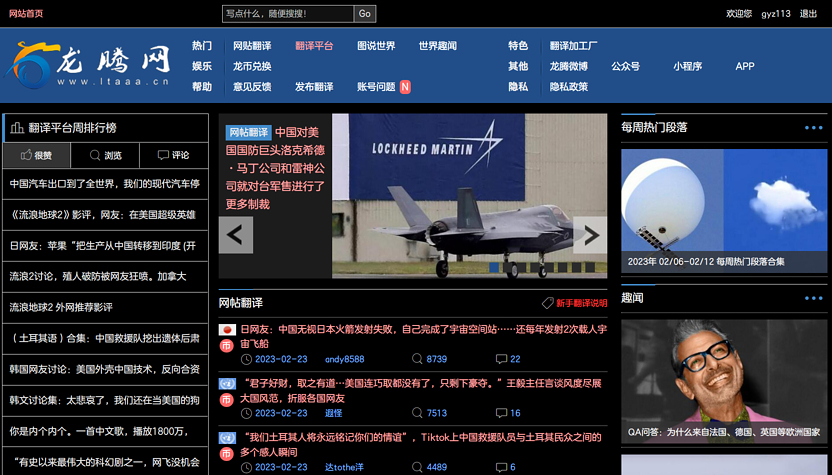The height and width of the screenshot is (475, 832).
Task: Open 世界趣闻 navigation item
Action: pyautogui.click(x=438, y=46)
